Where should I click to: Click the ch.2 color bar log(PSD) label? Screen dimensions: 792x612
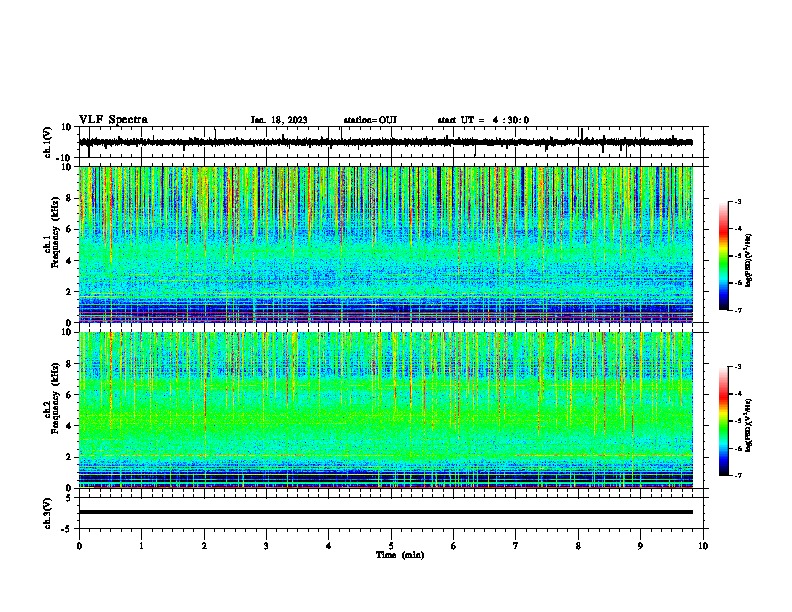coord(748,425)
